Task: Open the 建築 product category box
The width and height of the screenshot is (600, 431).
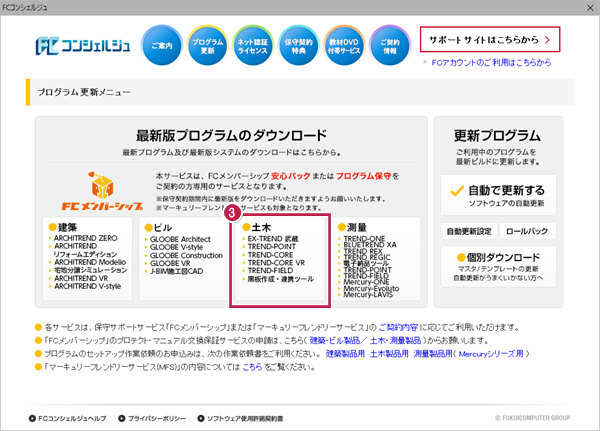Action: (88, 259)
